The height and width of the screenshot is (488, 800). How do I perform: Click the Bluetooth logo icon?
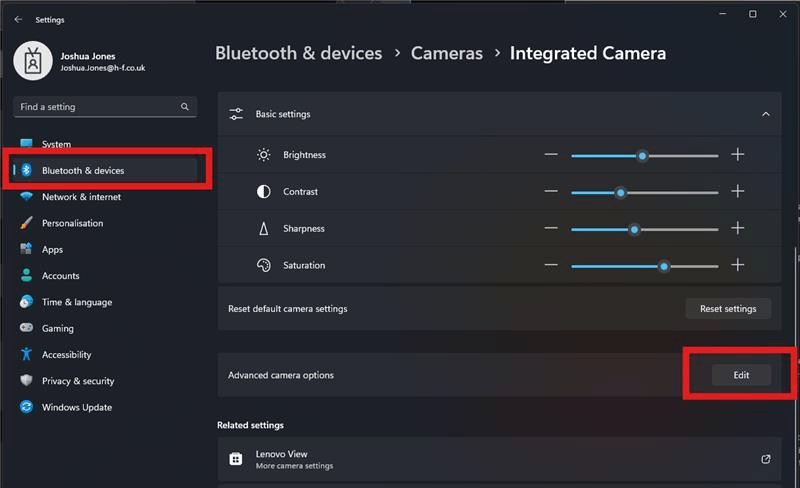pyautogui.click(x=27, y=170)
